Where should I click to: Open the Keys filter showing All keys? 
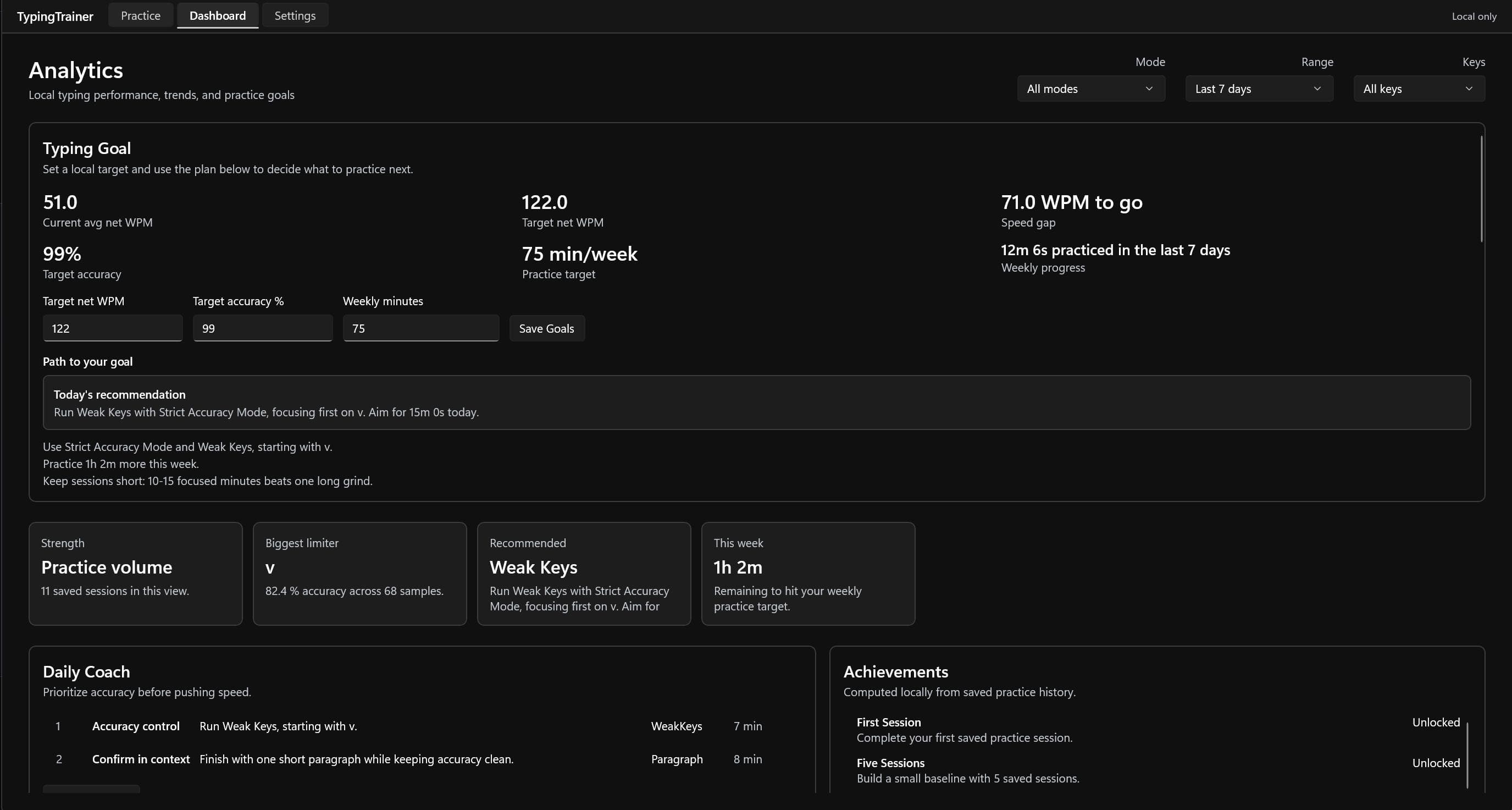(x=1419, y=89)
